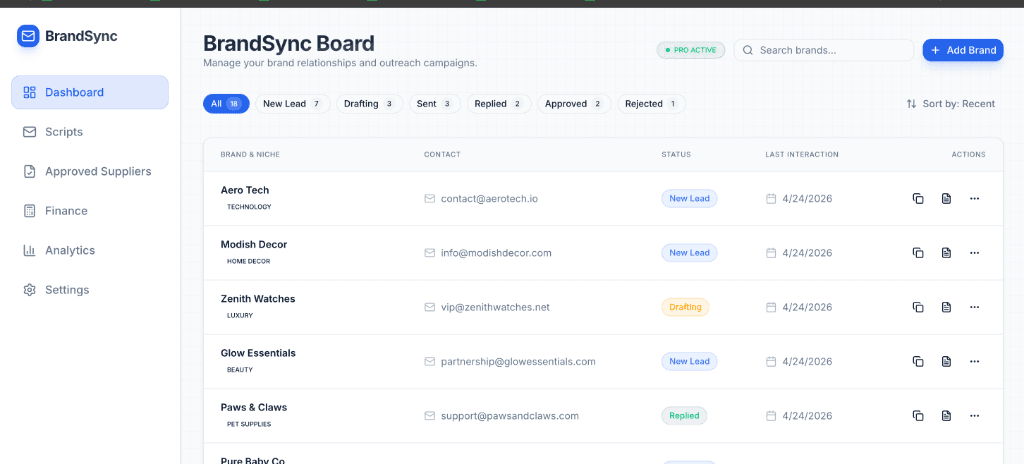Image resolution: width=1024 pixels, height=464 pixels.
Task: Click the Zenith Watches brand name
Action: (258, 299)
